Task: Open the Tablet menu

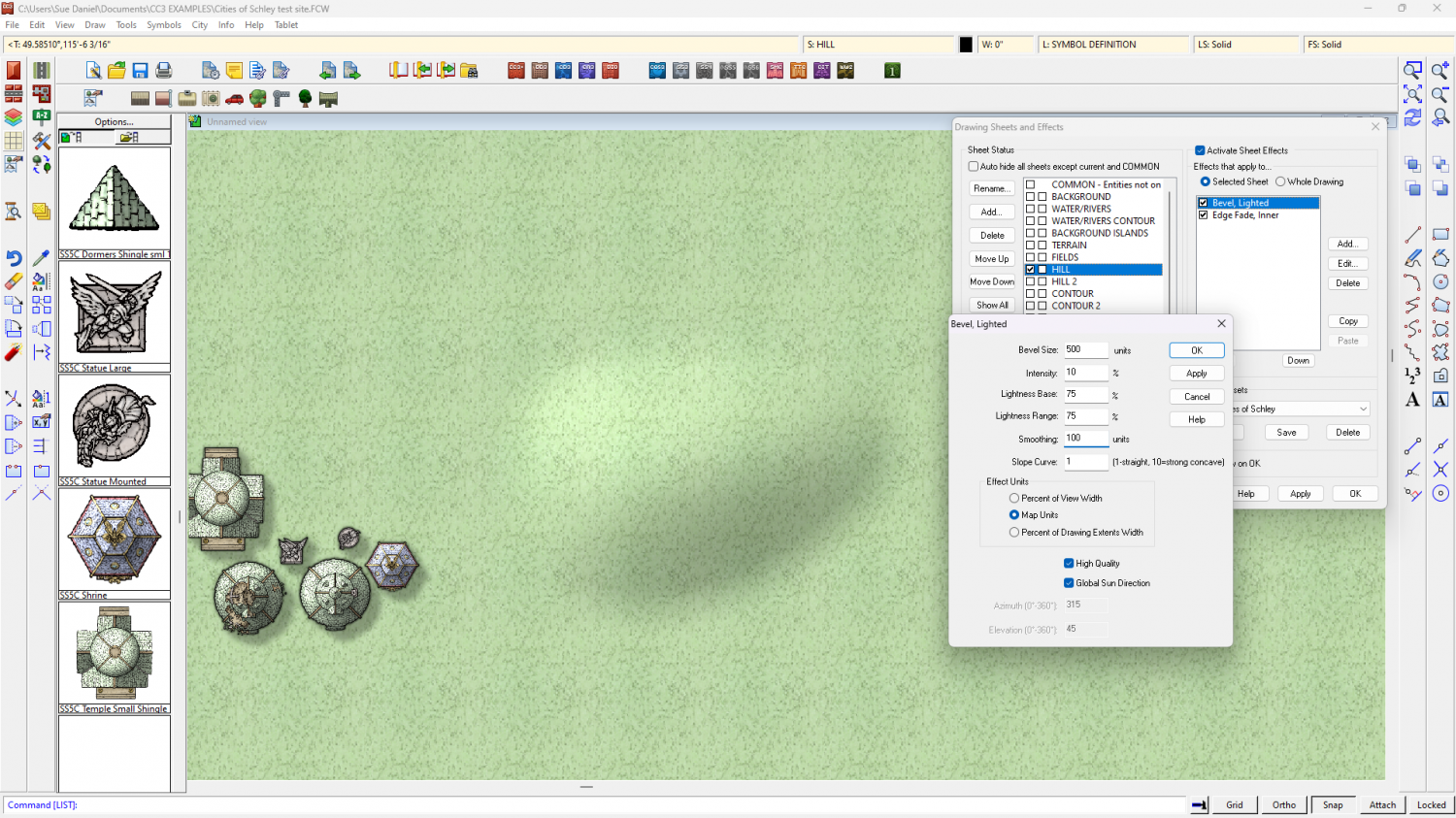Action: point(286,25)
